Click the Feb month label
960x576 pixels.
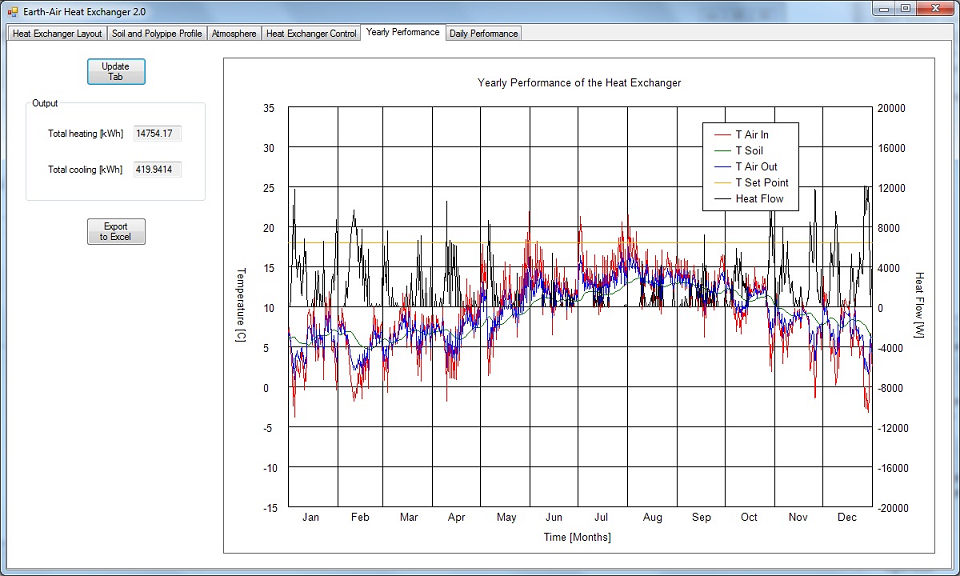pyautogui.click(x=360, y=517)
